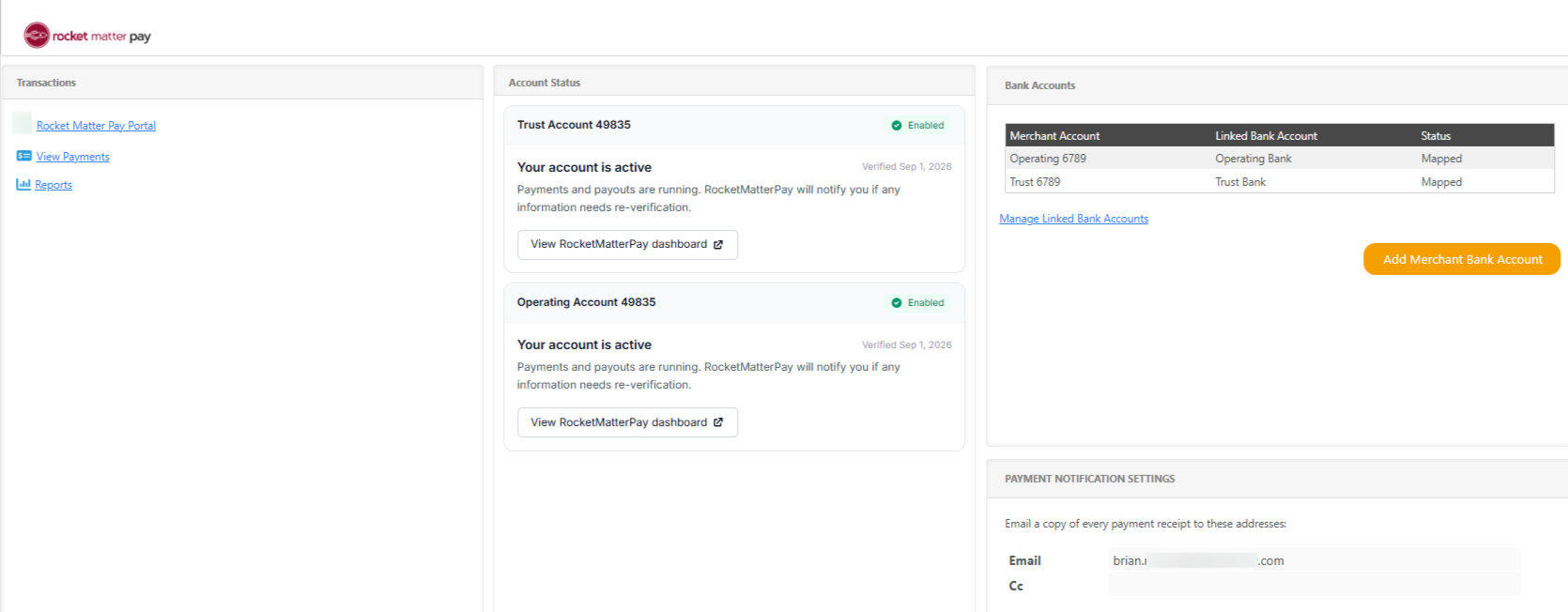Click the Rocket Matter Pay Portal icon
Image resolution: width=1568 pixels, height=612 pixels.
click(23, 123)
